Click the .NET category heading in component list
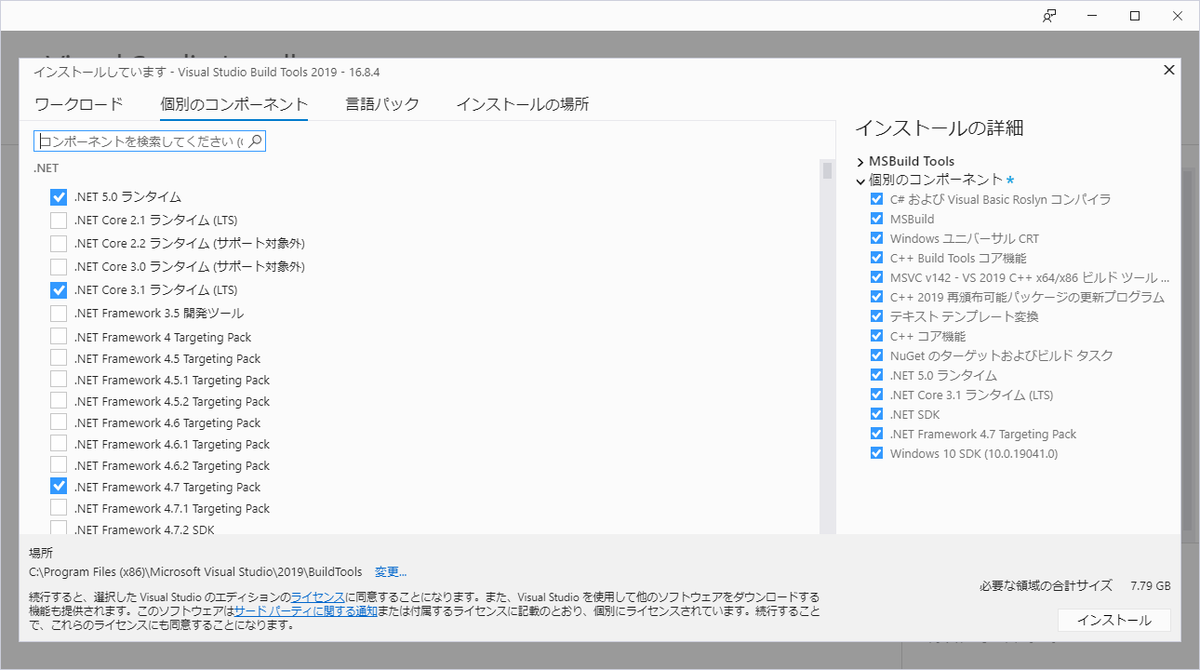The width and height of the screenshot is (1200, 670). click(46, 168)
